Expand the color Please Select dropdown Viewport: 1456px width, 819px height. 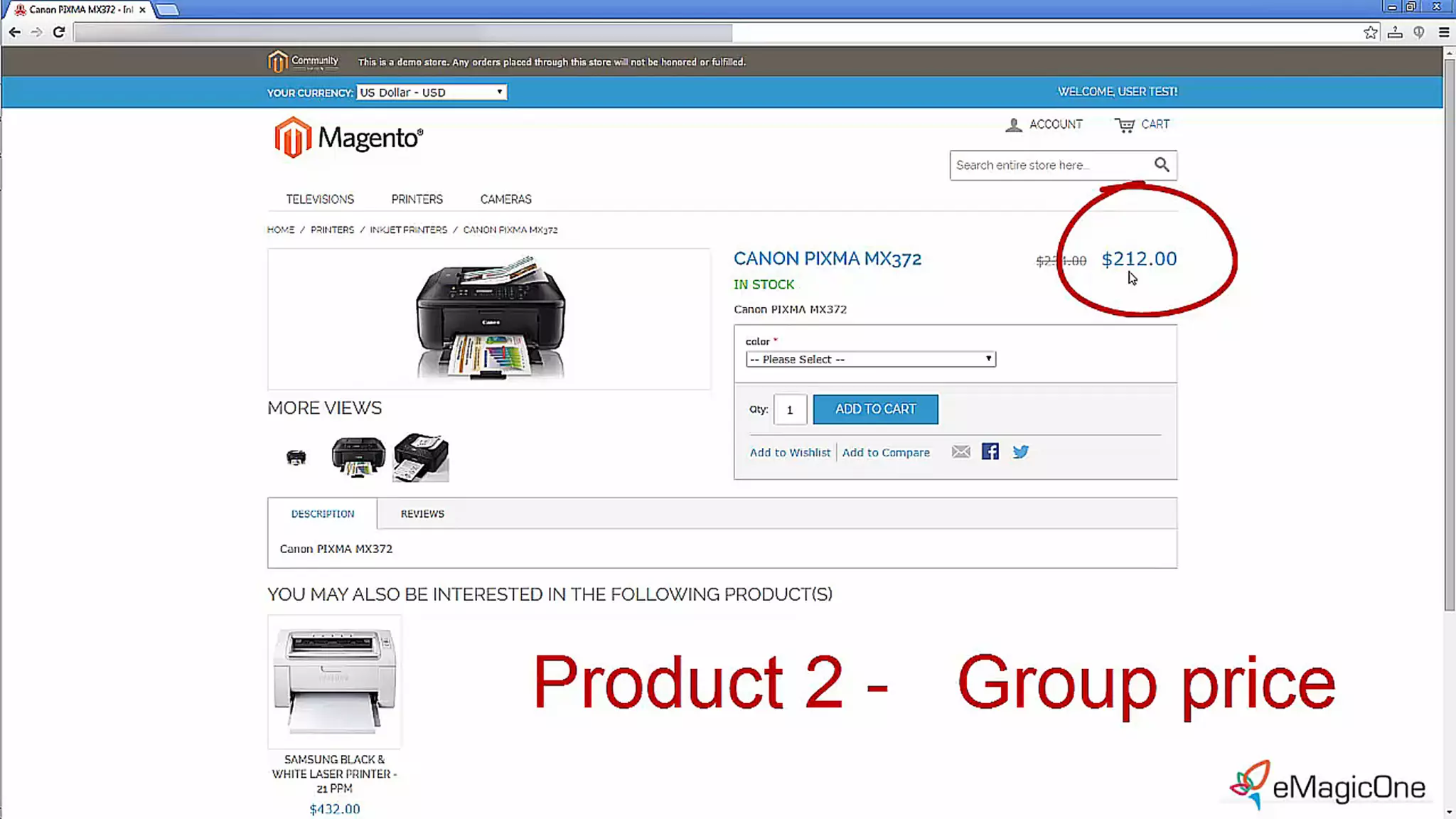pyautogui.click(x=870, y=360)
